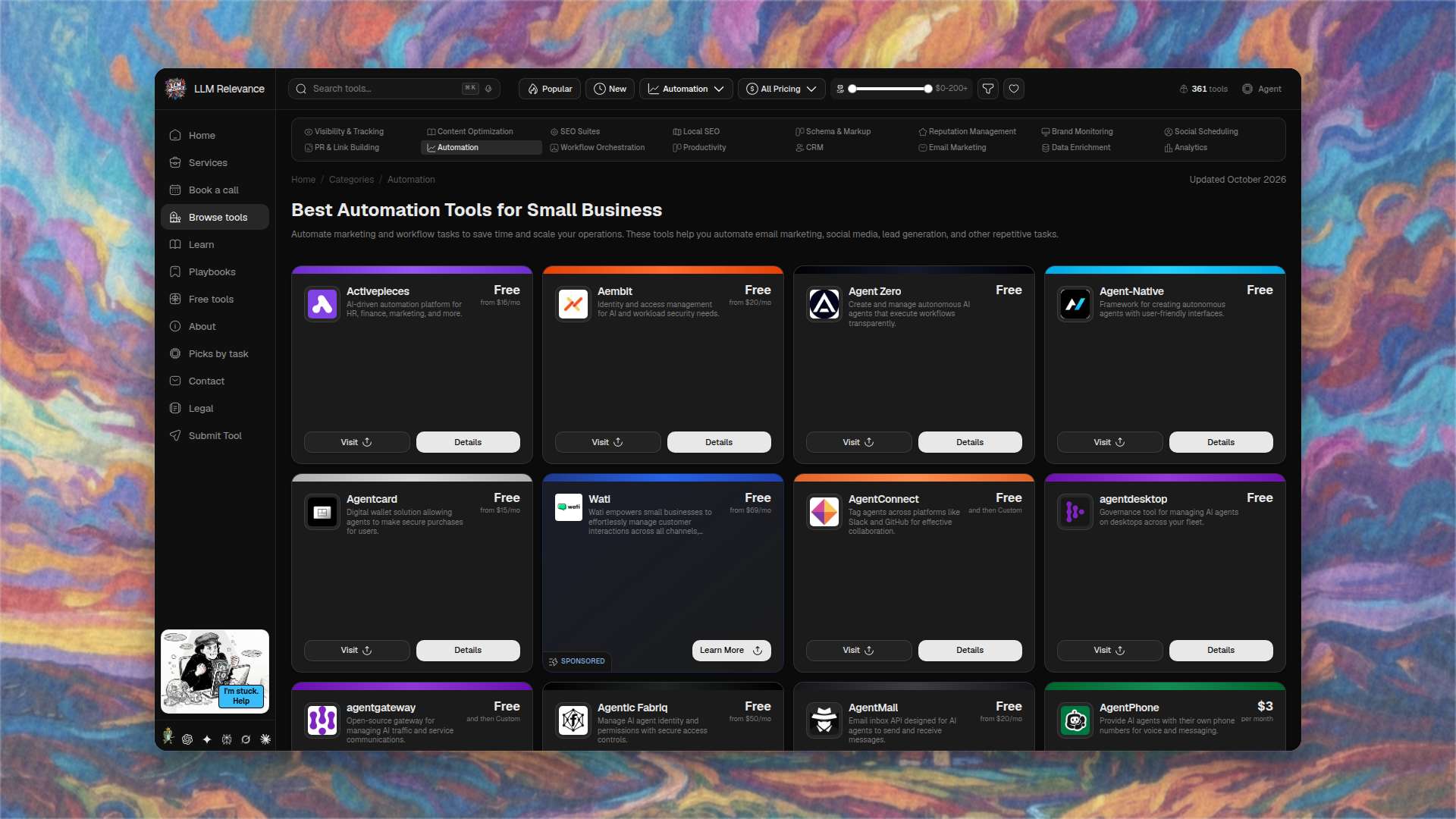Click the Agentcard logo icon
The width and height of the screenshot is (1456, 819).
pos(322,512)
